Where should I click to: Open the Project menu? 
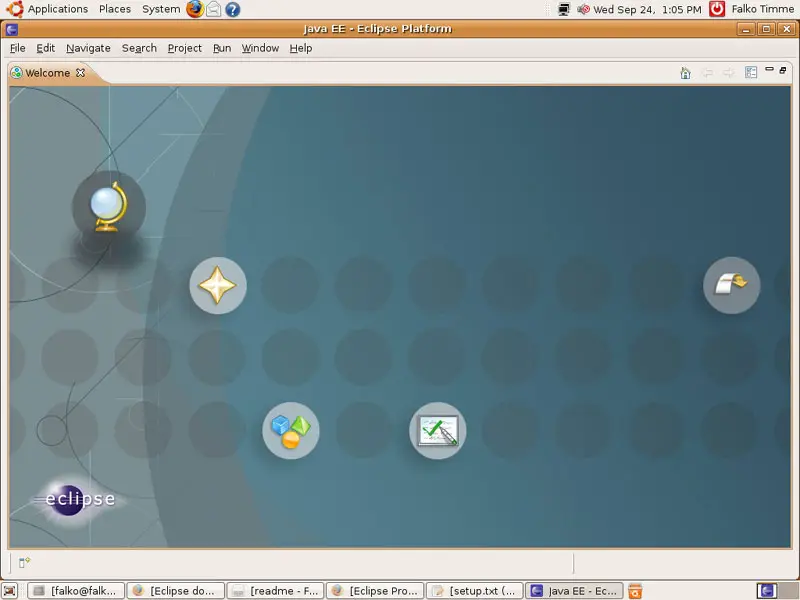(185, 48)
